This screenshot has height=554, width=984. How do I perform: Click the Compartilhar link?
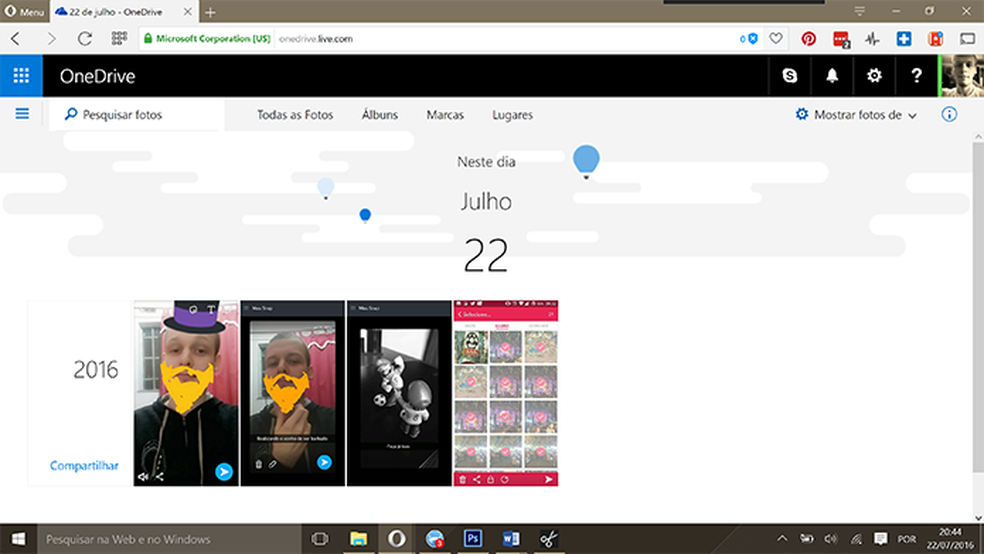(84, 466)
